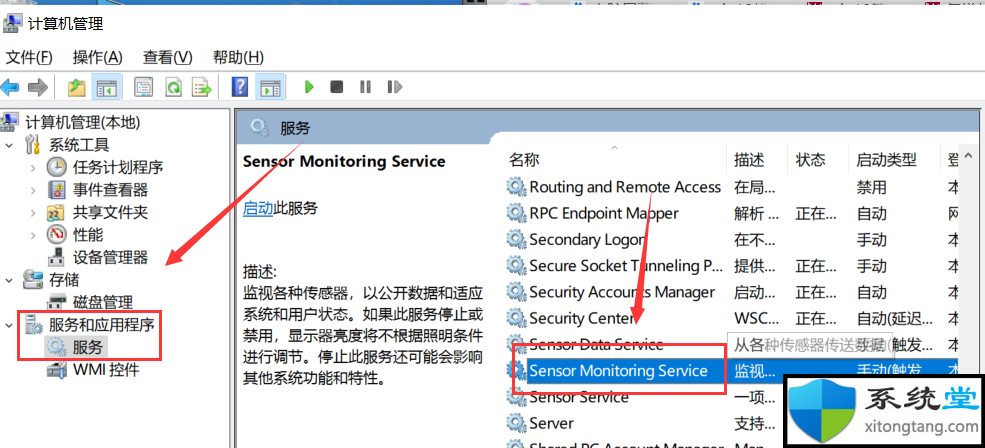Expand the 任务计划程序 tree node
The image size is (985, 448).
(x=33, y=168)
